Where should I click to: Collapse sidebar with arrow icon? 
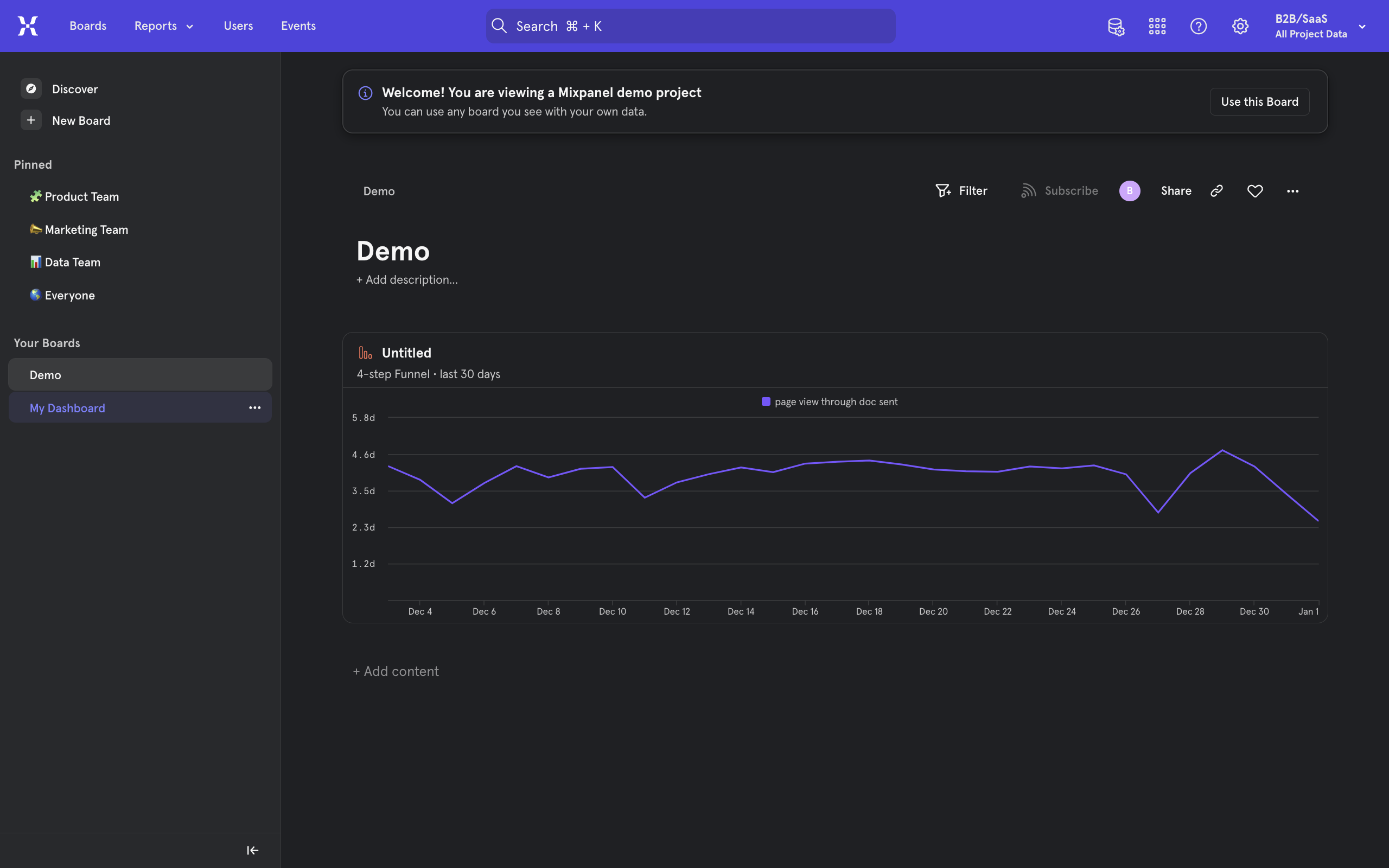click(252, 850)
